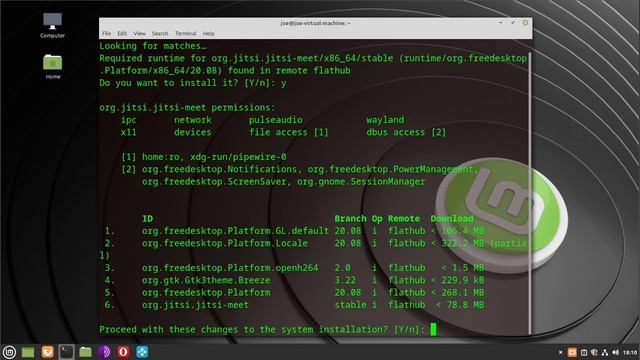Open the File menu in terminal
The height and width of the screenshot is (360, 640).
tap(107, 33)
